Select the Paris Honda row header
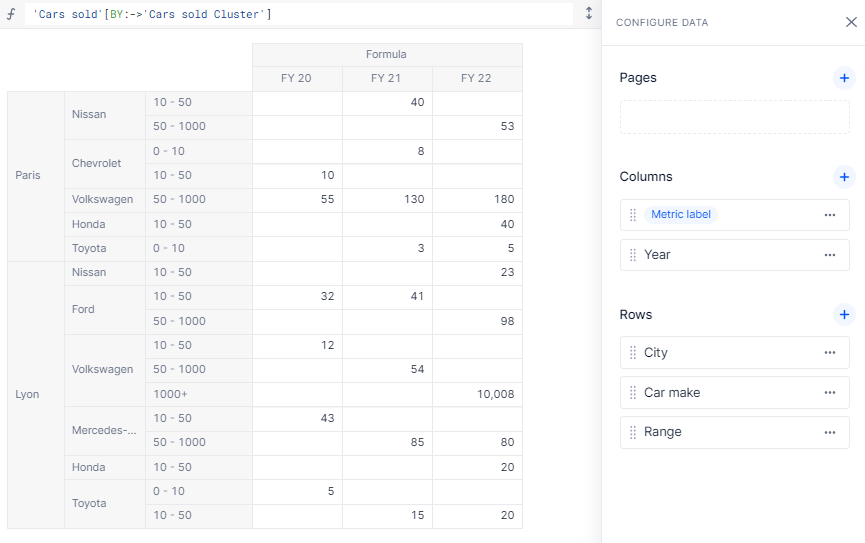Image resolution: width=865 pixels, height=543 pixels. coord(105,225)
